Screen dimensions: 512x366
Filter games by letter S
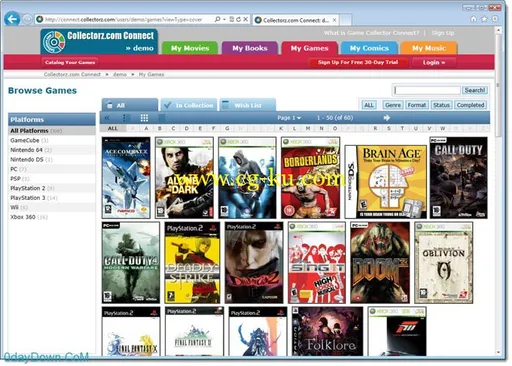tap(389, 128)
